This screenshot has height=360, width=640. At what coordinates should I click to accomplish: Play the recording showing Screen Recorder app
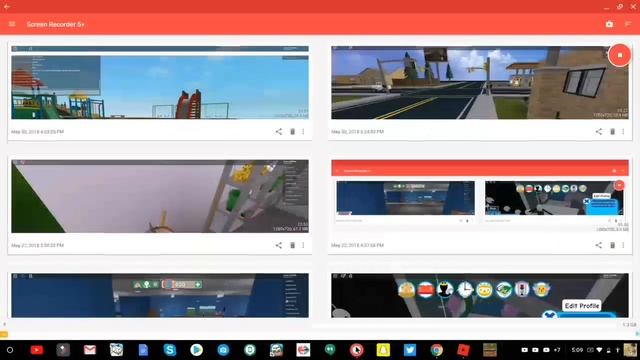coord(480,196)
